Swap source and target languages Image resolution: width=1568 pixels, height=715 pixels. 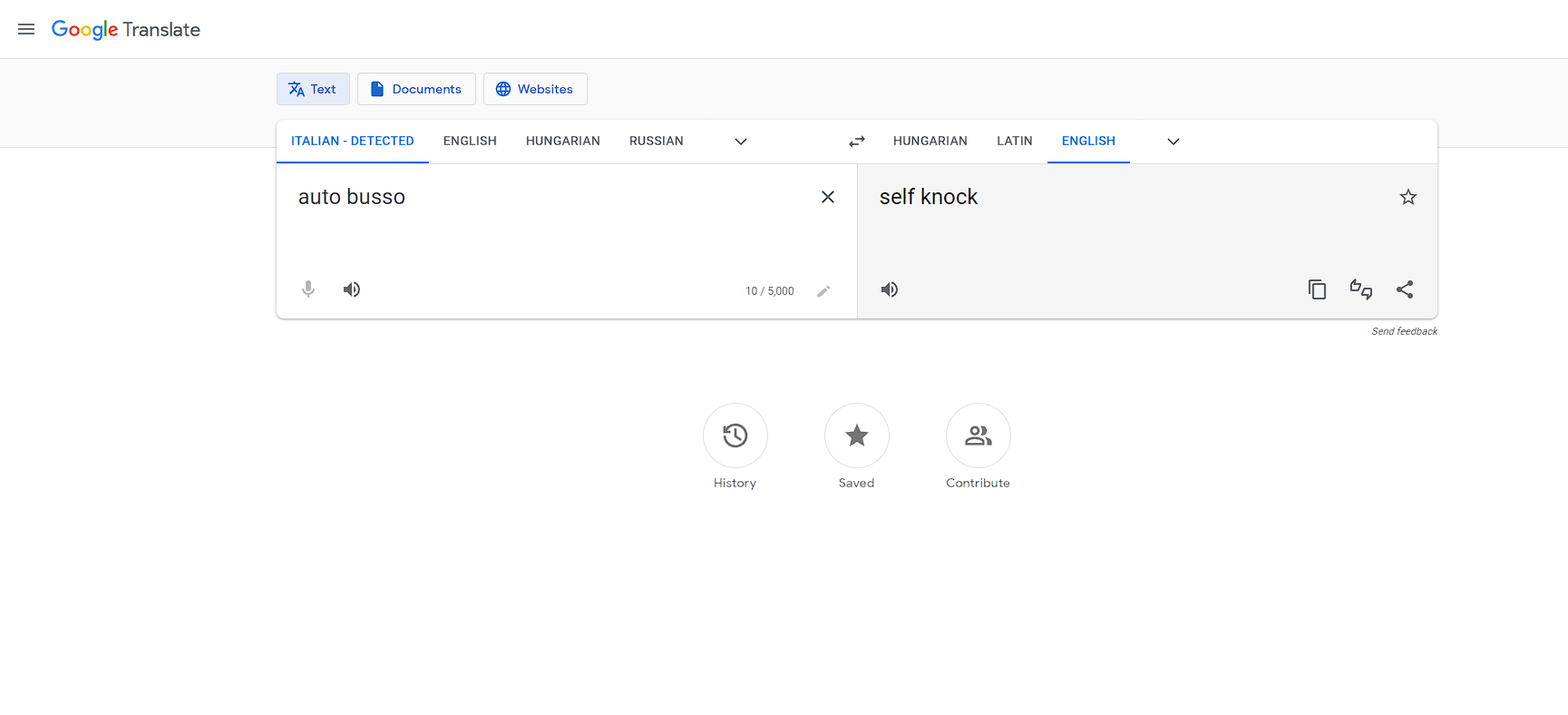857,142
